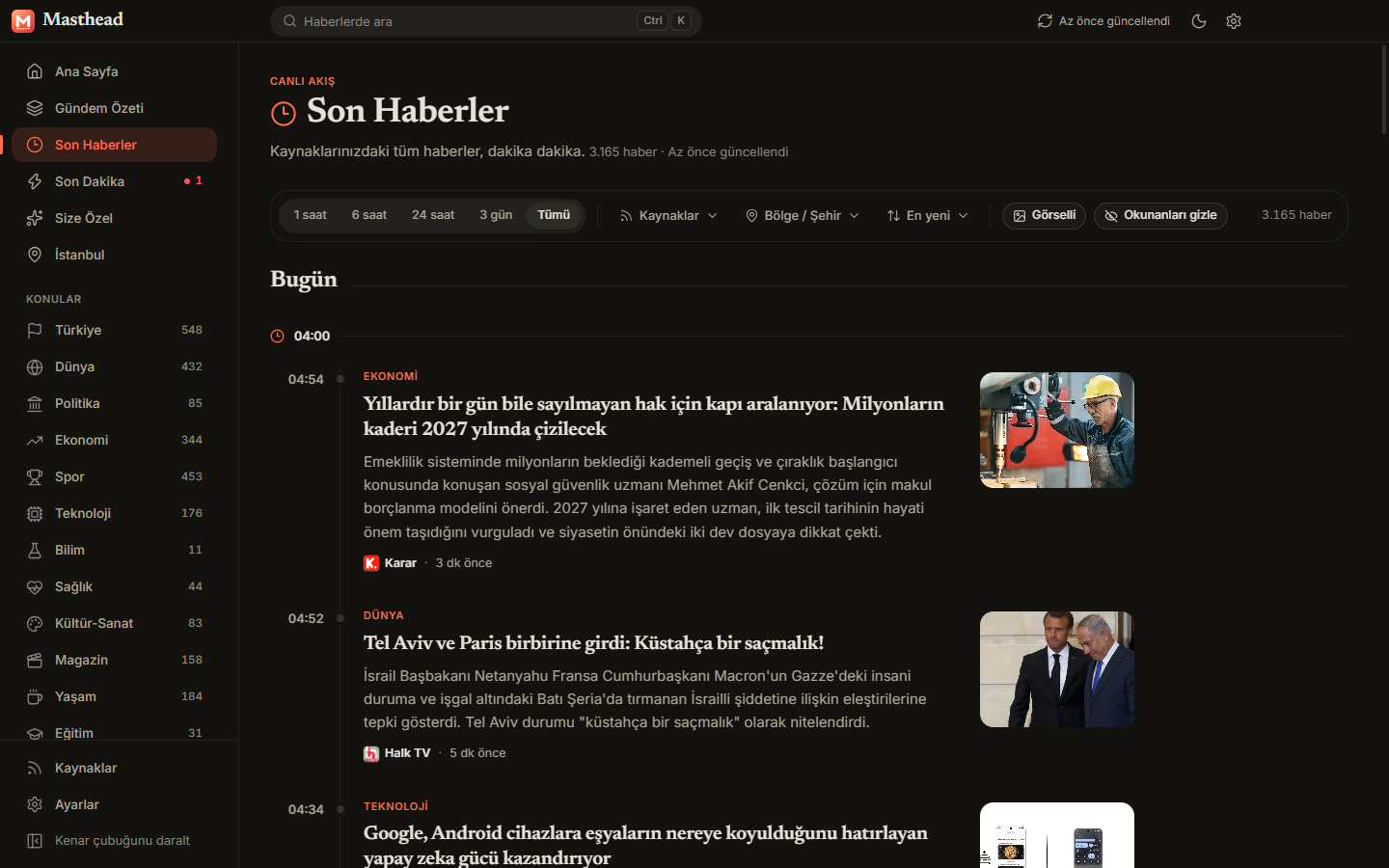This screenshot has height=868, width=1389.
Task: Open Google Android yapay zeka headline
Action: (645, 846)
